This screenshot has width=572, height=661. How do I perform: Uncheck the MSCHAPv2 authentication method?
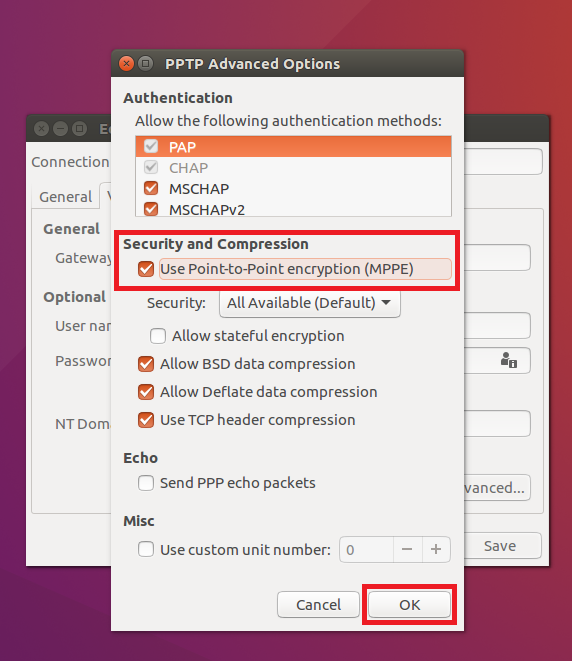pyautogui.click(x=151, y=209)
